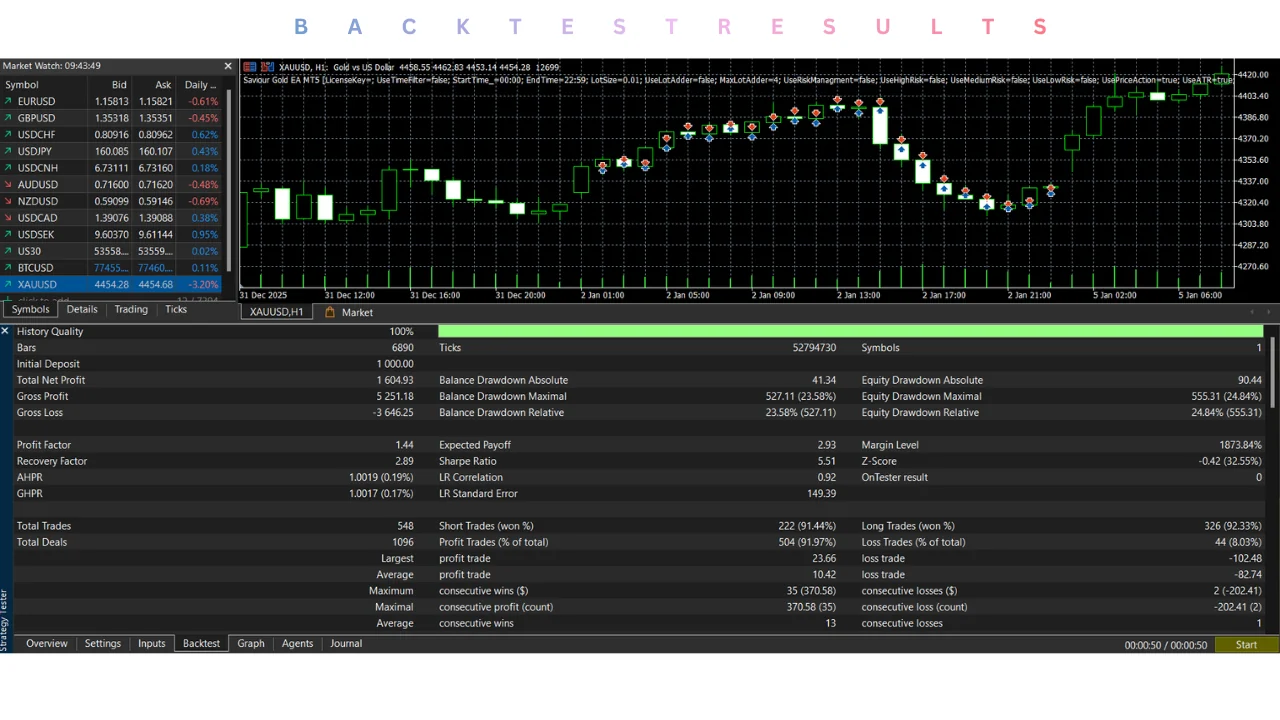The height and width of the screenshot is (720, 1280).
Task: Open the Settings tab in Strategy Tester
Action: 103,644
